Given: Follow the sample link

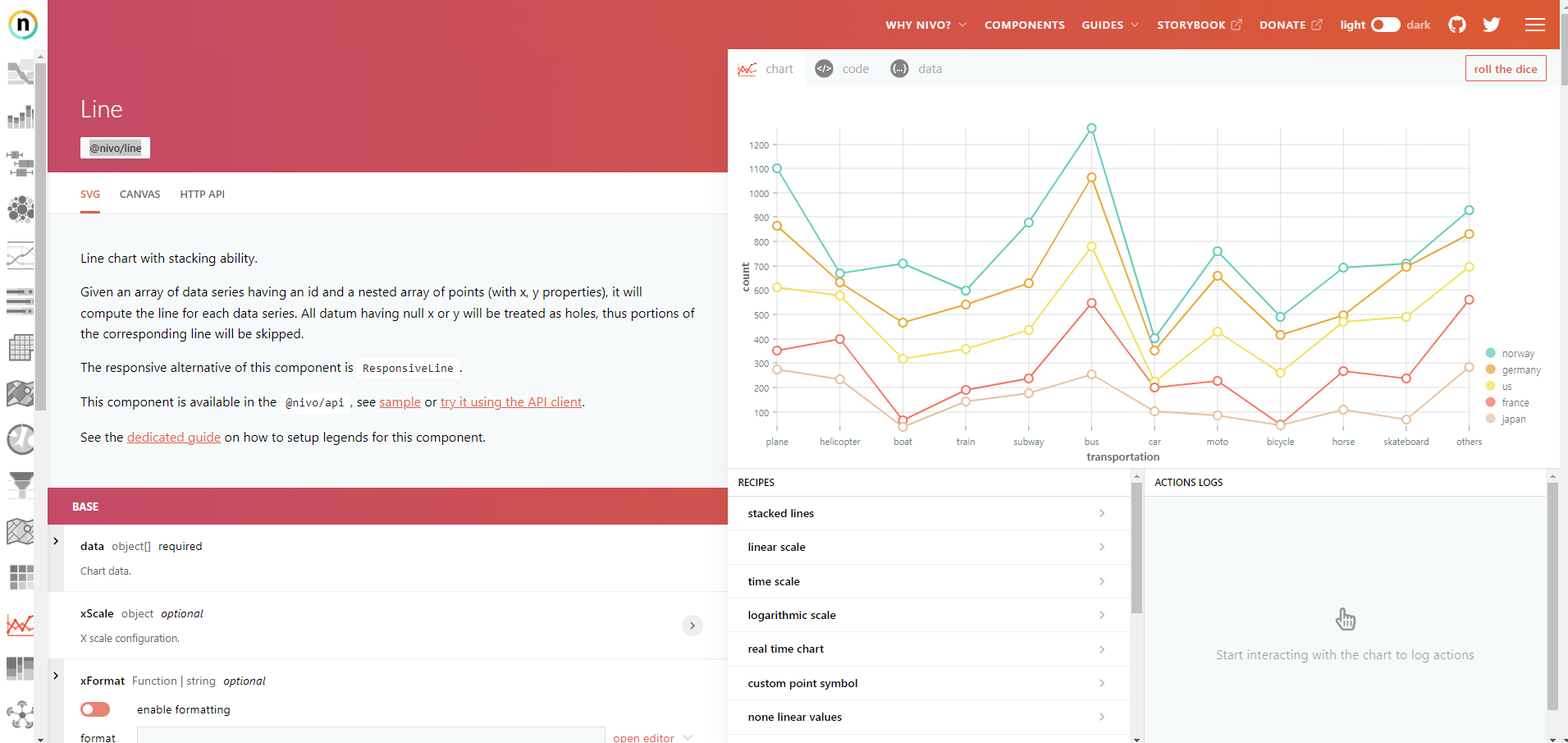Looking at the screenshot, I should click(x=400, y=402).
